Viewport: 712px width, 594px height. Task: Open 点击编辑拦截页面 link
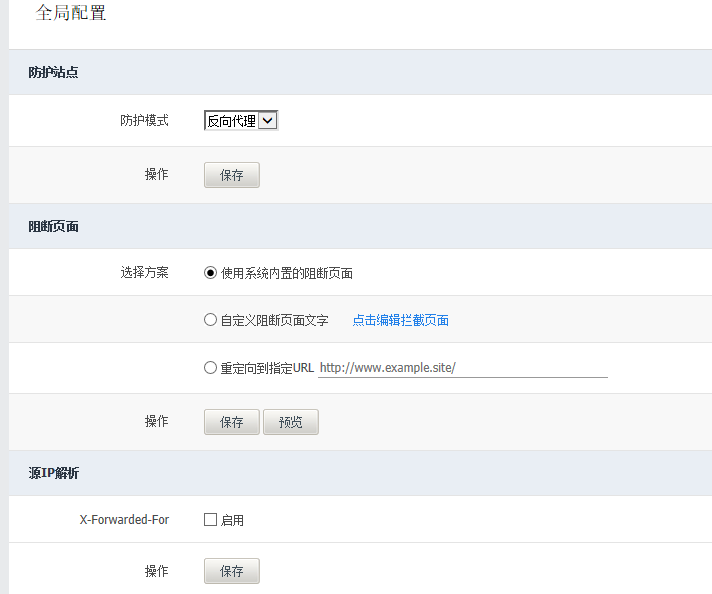click(x=400, y=320)
